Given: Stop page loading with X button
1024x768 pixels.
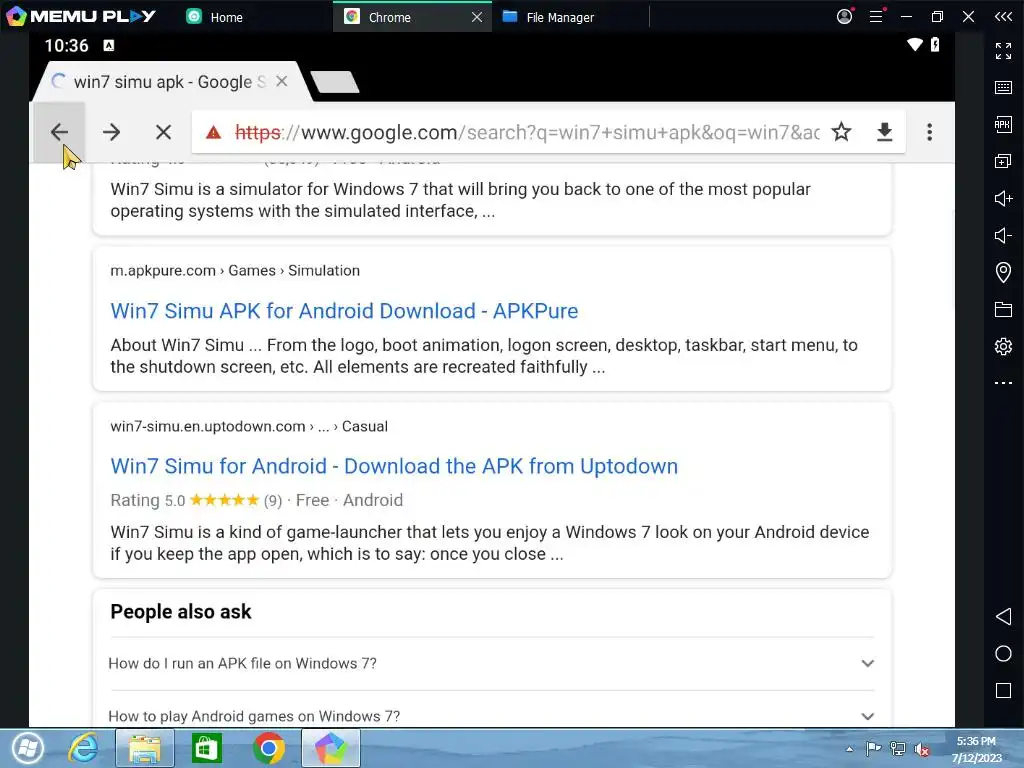Looking at the screenshot, I should point(164,133).
